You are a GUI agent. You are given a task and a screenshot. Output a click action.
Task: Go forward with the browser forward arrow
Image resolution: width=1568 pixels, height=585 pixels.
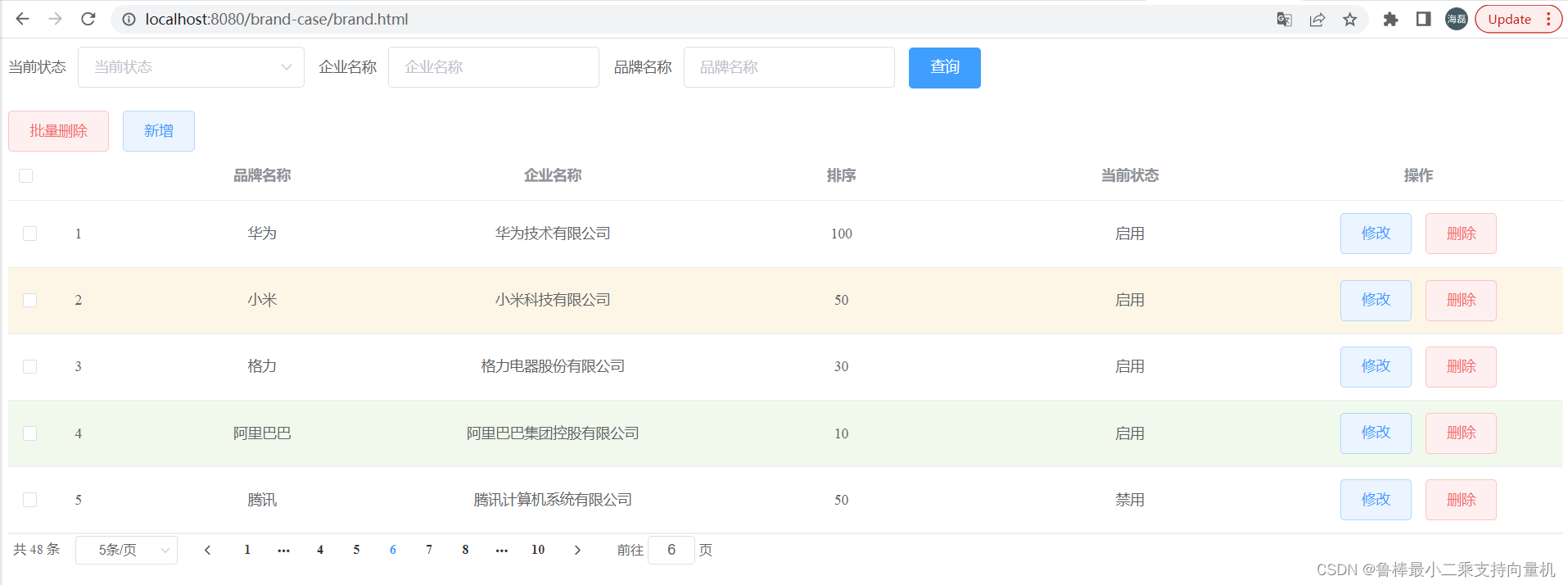click(55, 19)
